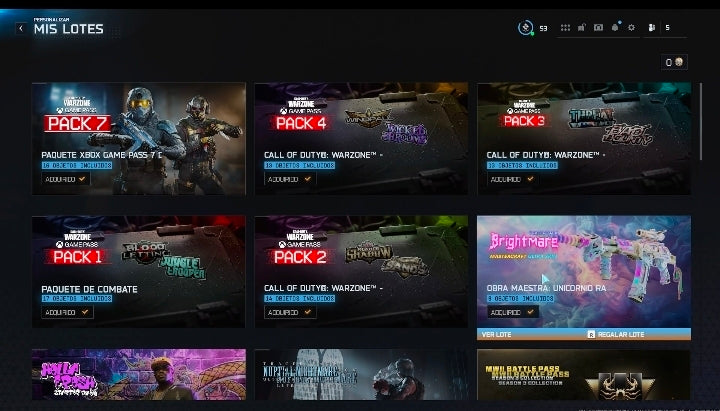Image resolution: width=720 pixels, height=411 pixels.
Task: Click the vertical scrollbar of the bundle list
Action: coord(701,122)
